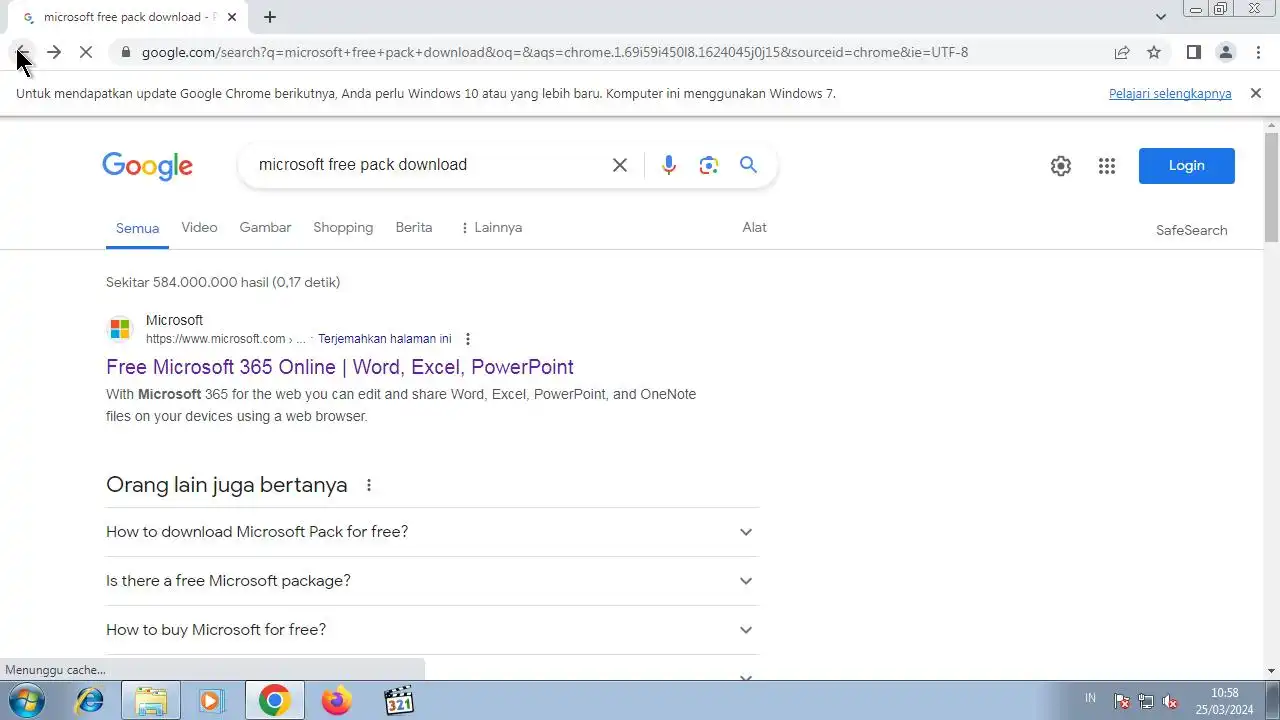1280x720 pixels.
Task: Submit search with magnifier icon
Action: 748,165
